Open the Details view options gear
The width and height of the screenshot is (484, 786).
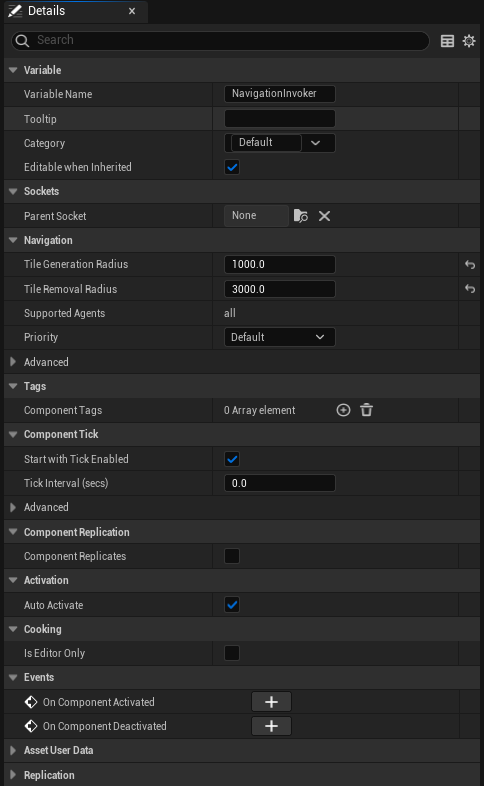pyautogui.click(x=468, y=41)
